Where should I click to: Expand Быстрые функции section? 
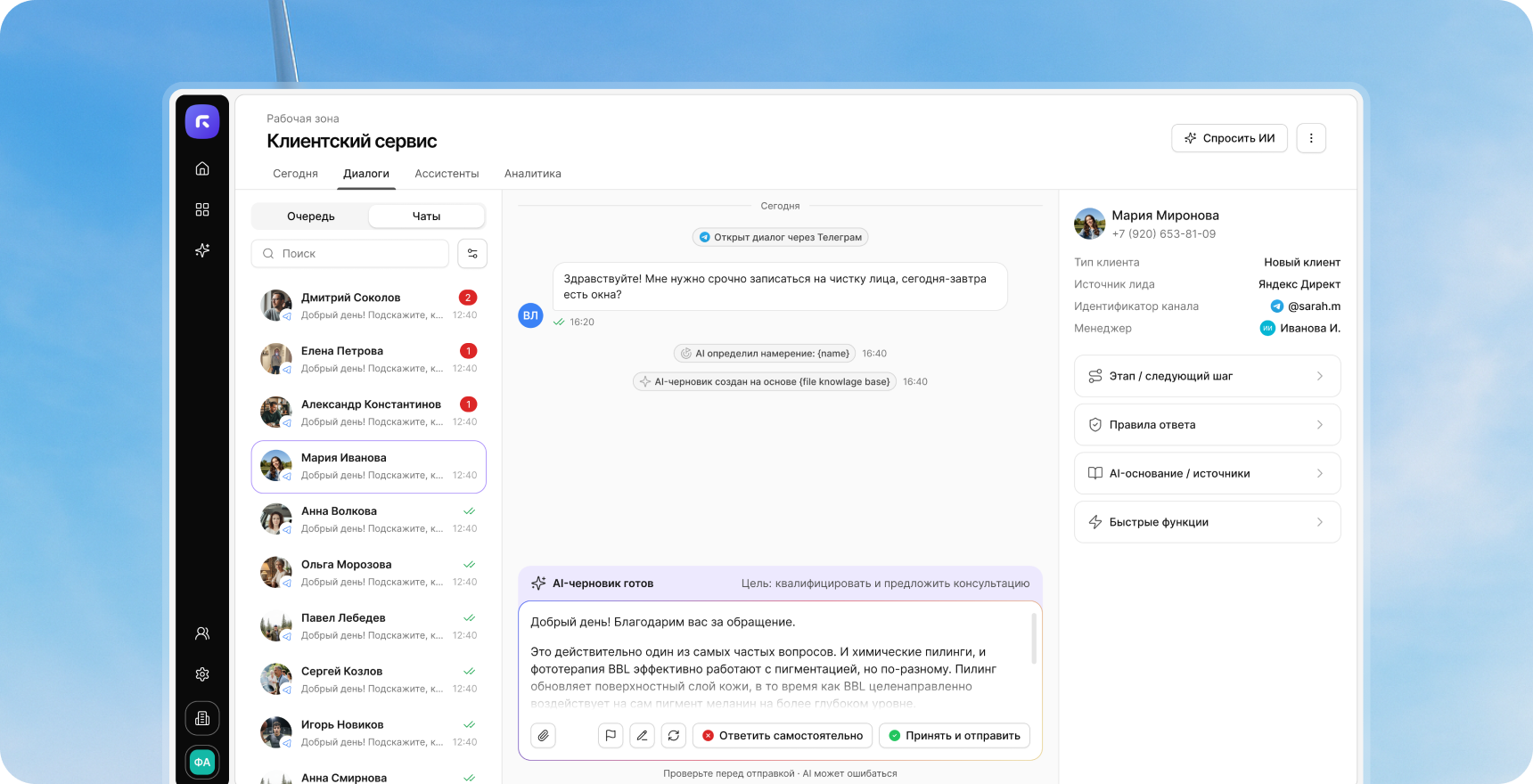coord(1208,522)
